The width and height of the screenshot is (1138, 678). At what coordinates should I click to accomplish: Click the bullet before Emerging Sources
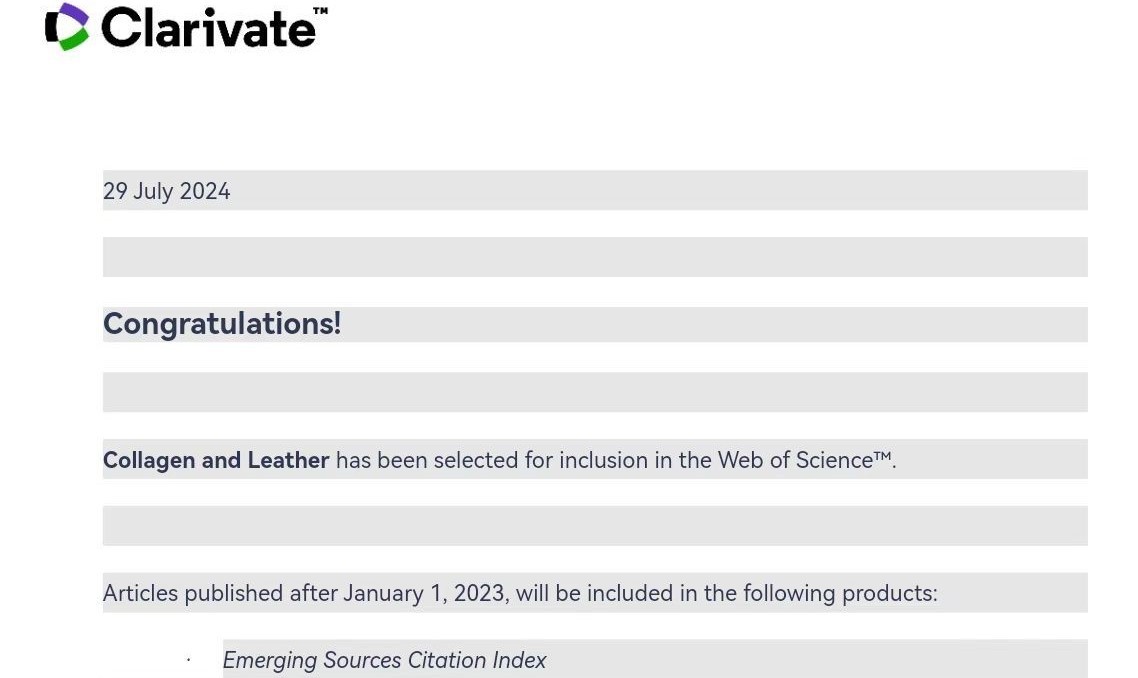188,660
